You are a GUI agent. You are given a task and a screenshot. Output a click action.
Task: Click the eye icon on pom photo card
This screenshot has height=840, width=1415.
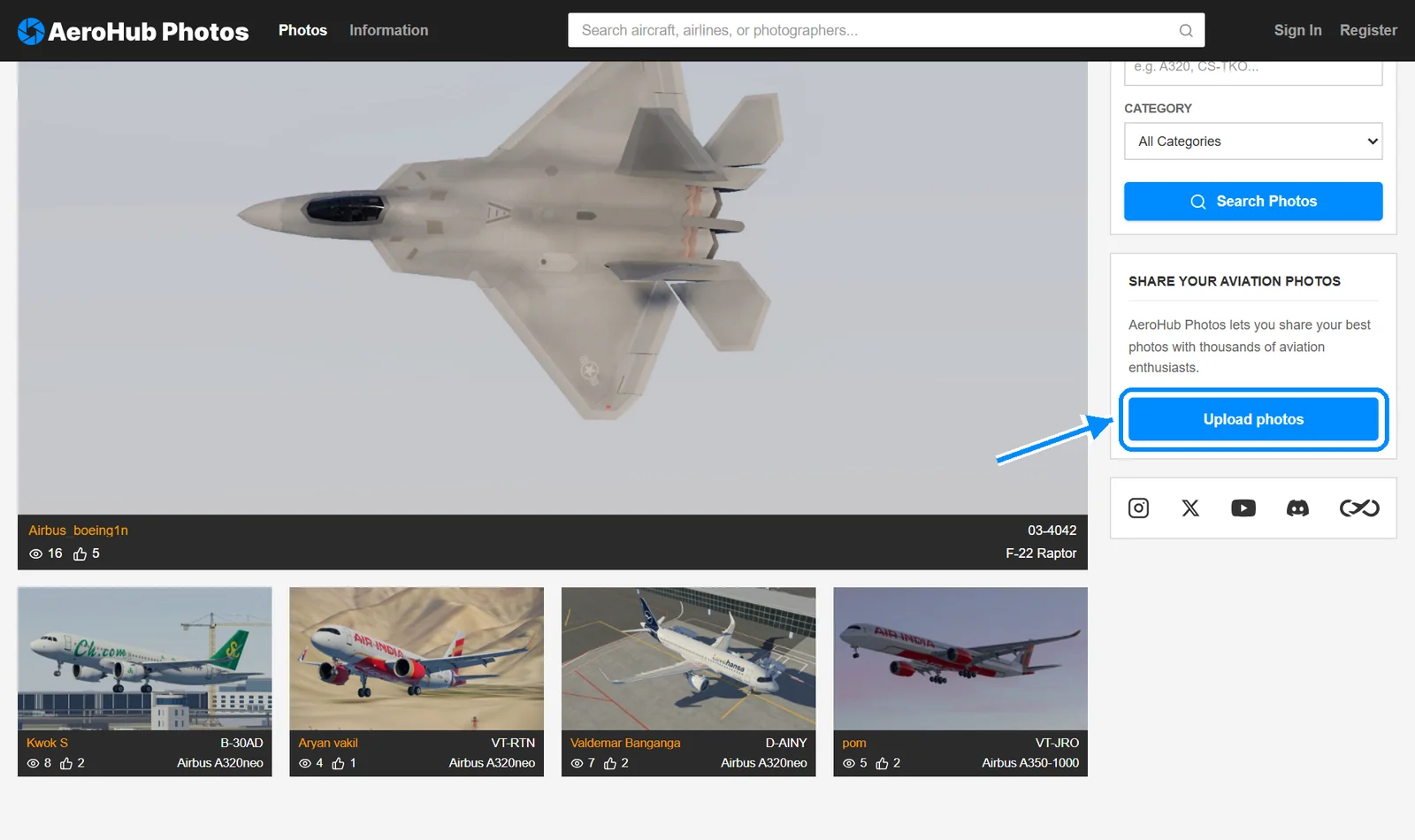[849, 763]
